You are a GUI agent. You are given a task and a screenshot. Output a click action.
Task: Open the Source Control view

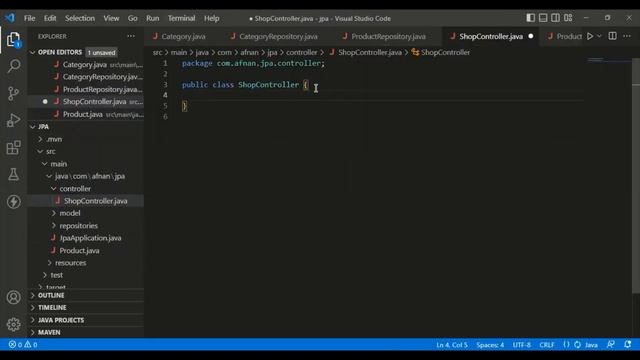pos(13,93)
